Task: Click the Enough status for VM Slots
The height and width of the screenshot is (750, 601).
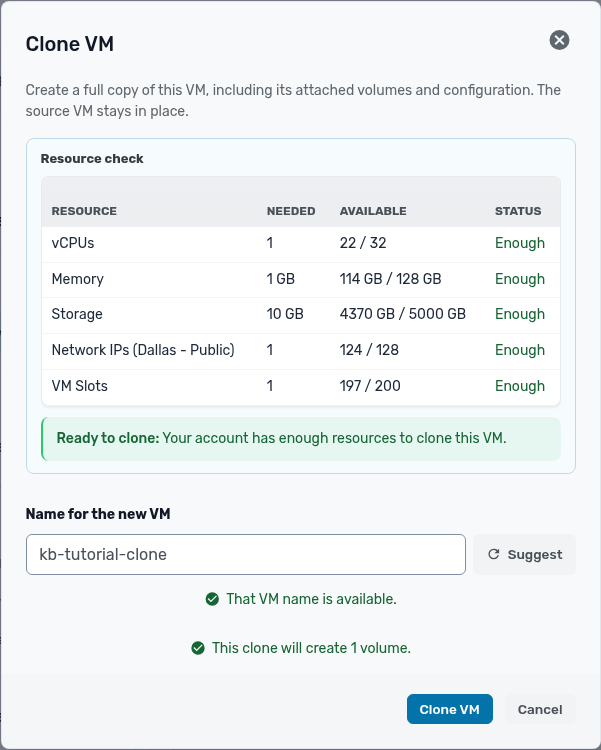Action: click(x=520, y=386)
